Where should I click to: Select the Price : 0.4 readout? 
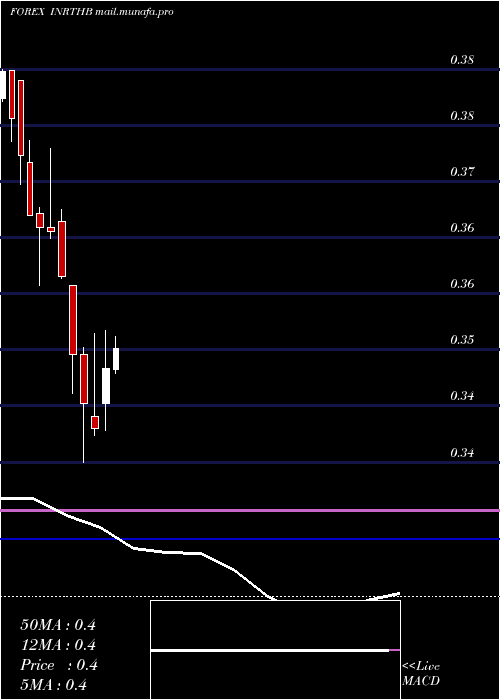point(59,665)
